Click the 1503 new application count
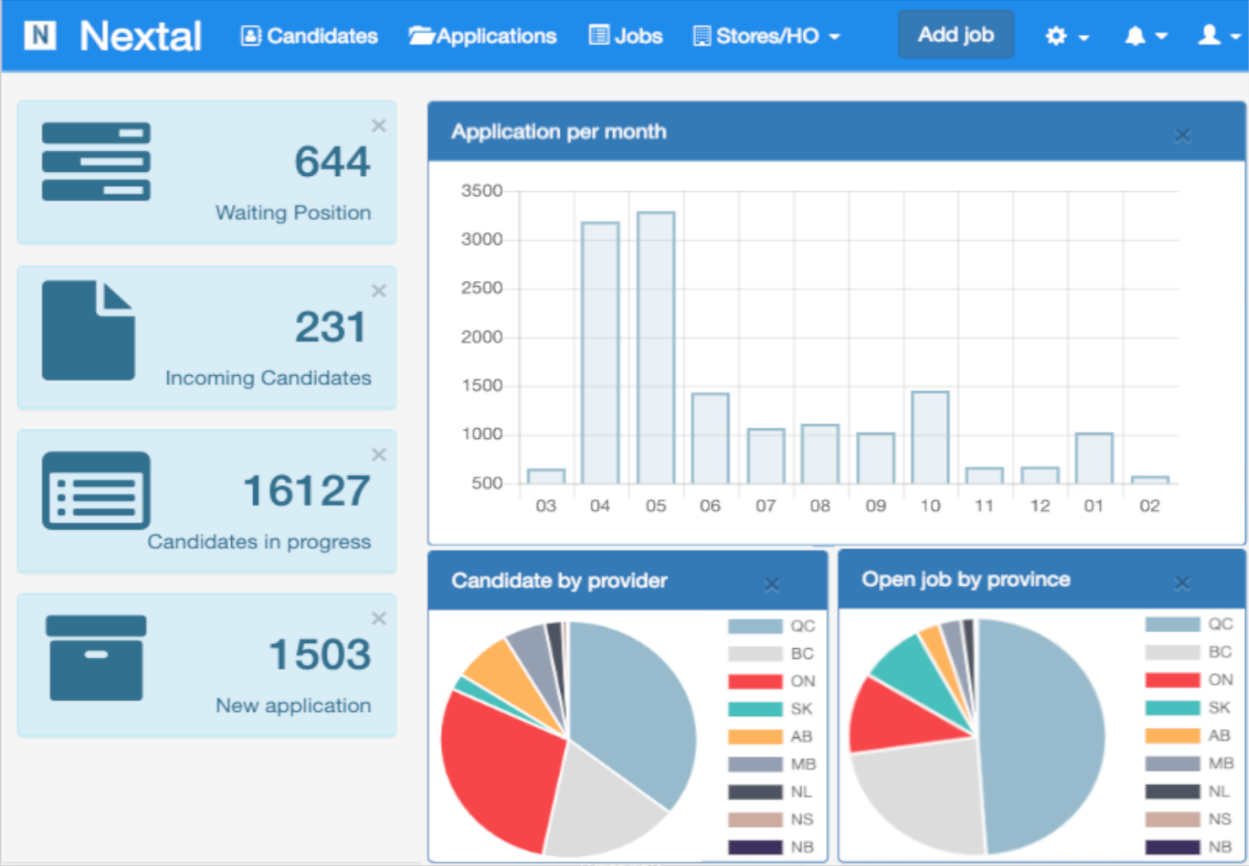 pyautogui.click(x=320, y=655)
